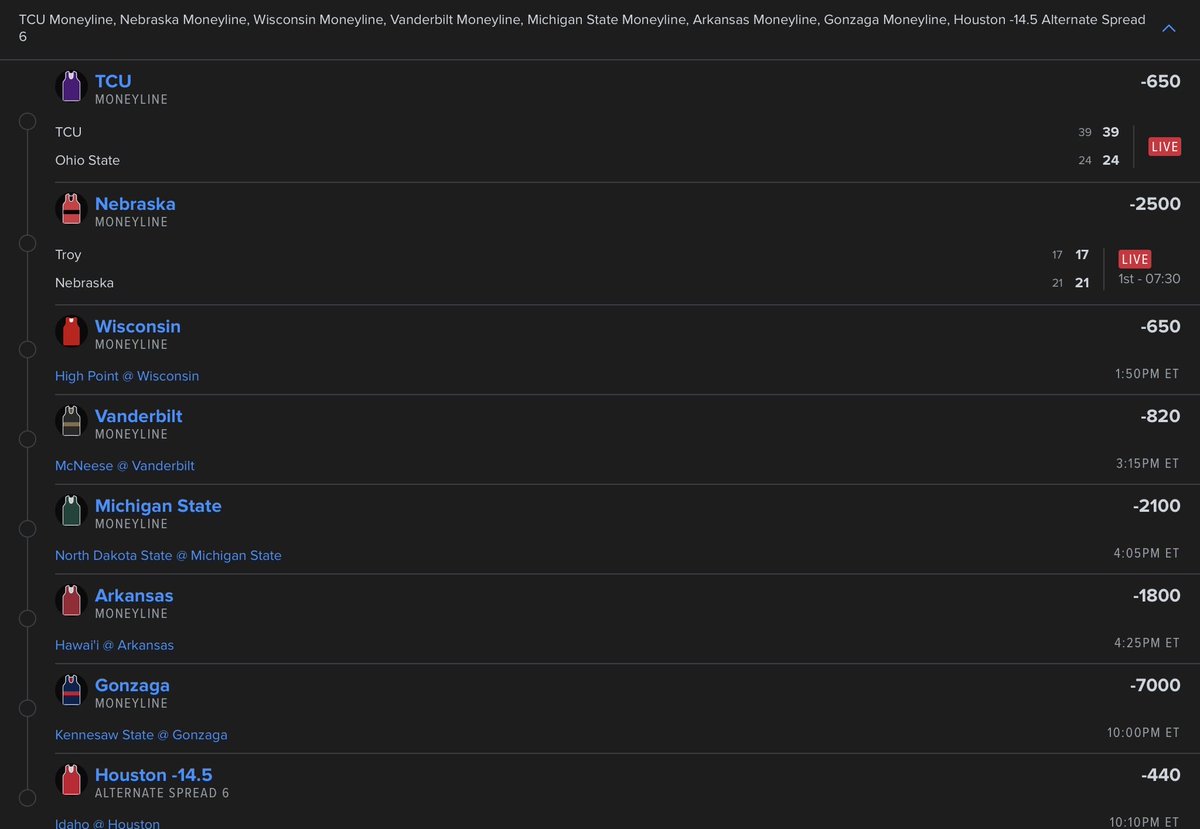Open the Arkansas team link

click(134, 595)
